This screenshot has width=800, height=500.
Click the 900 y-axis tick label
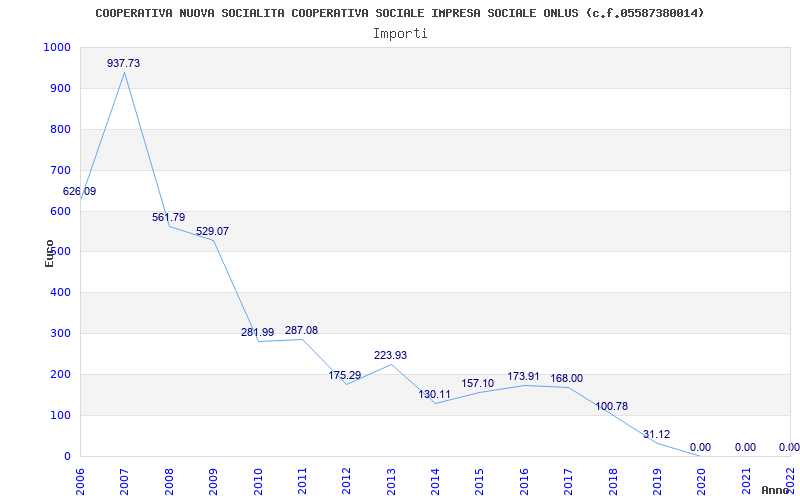tap(61, 88)
